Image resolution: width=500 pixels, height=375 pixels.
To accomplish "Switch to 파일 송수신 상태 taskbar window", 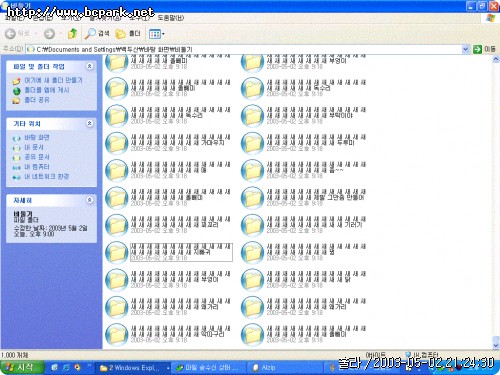I will pos(209,368).
